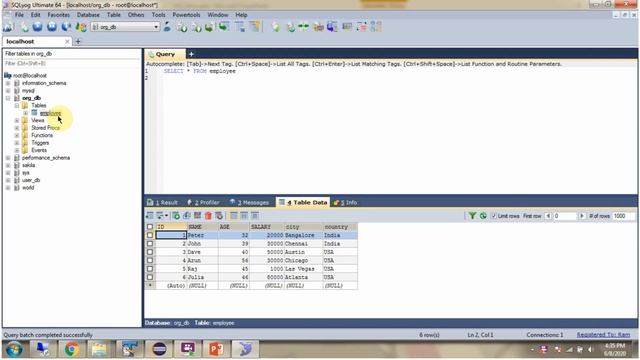This screenshot has height=360, width=640.
Task: Click PowerPoint icon on taskbar
Action: (x=216, y=349)
